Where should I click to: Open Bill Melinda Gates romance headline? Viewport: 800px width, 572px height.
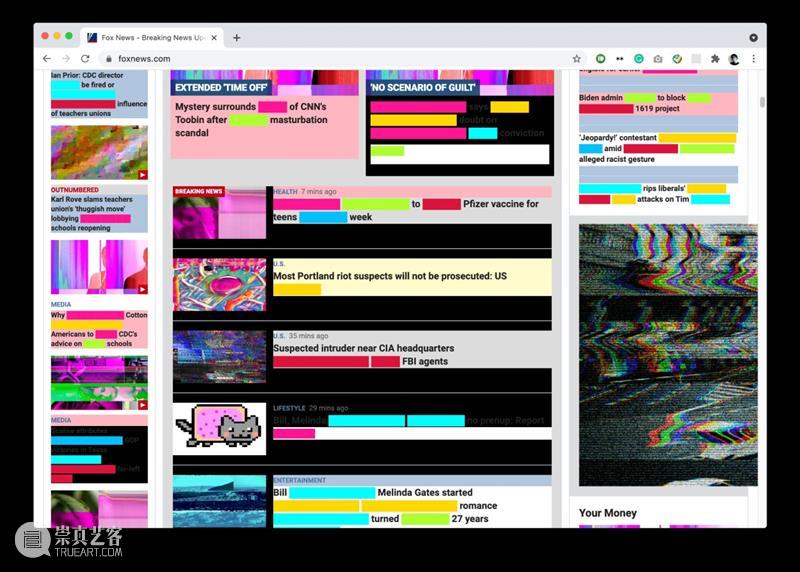(385, 505)
